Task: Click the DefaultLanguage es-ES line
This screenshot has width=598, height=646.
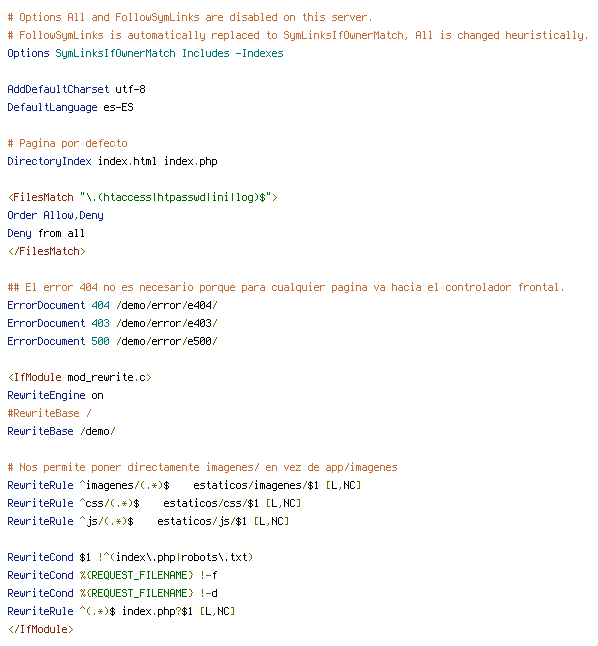Action: point(70,108)
